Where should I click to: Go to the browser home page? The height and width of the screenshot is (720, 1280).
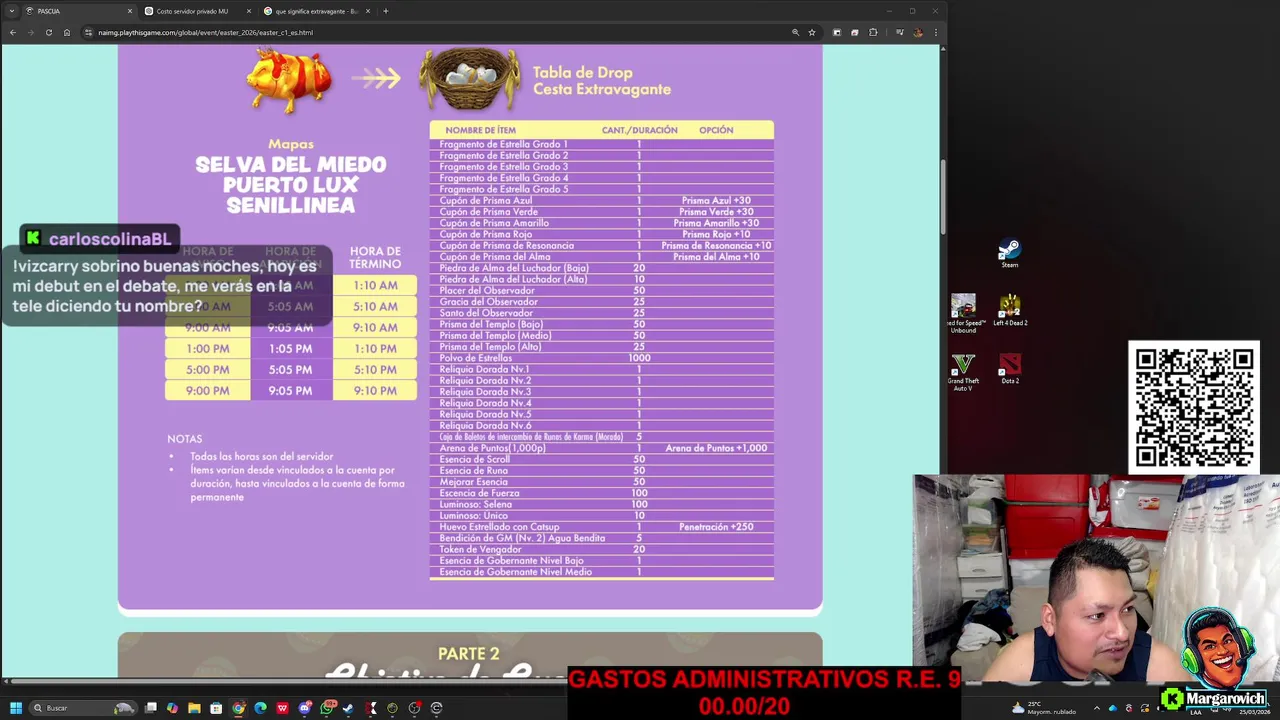[x=67, y=32]
